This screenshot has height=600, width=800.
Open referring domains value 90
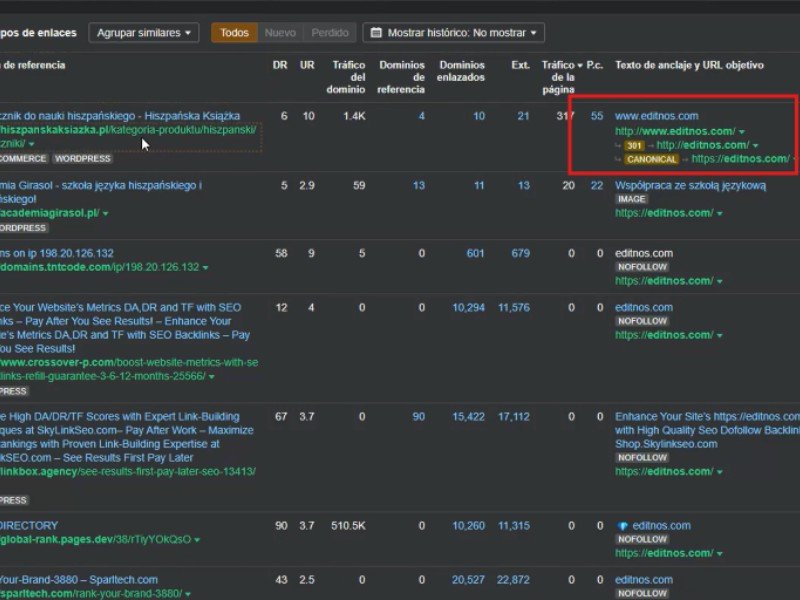pyautogui.click(x=419, y=416)
